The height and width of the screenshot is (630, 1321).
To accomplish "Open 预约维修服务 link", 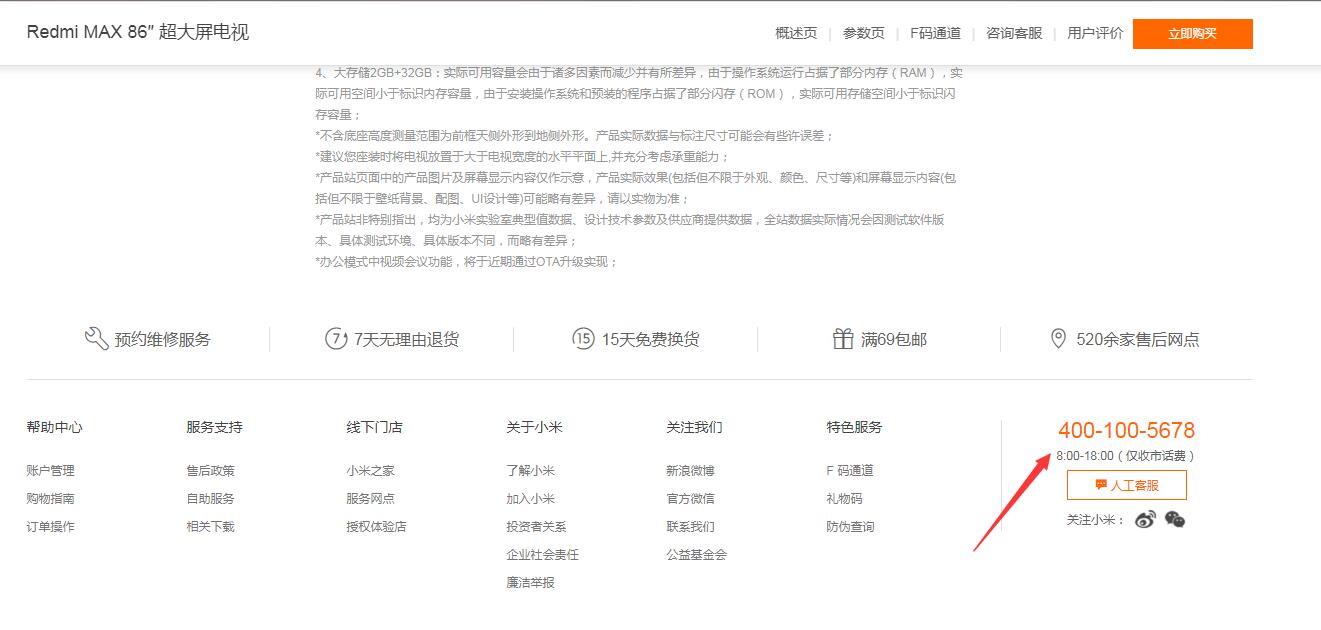I will click(163, 339).
